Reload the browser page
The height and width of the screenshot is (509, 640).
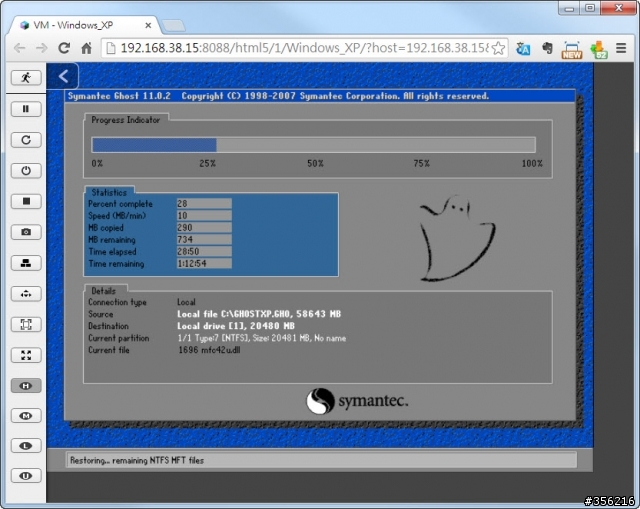coord(64,48)
